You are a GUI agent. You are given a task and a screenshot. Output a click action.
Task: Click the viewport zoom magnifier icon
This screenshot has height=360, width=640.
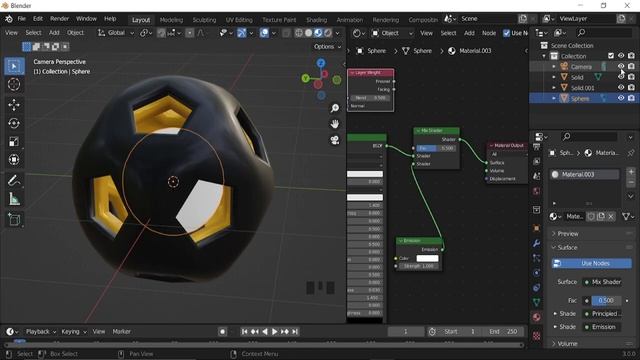[335, 108]
